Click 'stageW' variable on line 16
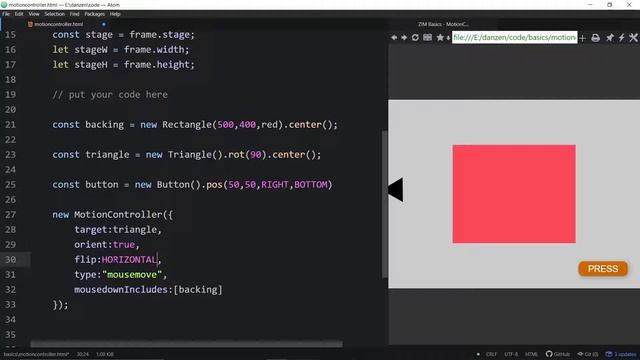The width and height of the screenshot is (640, 360). tap(91, 49)
